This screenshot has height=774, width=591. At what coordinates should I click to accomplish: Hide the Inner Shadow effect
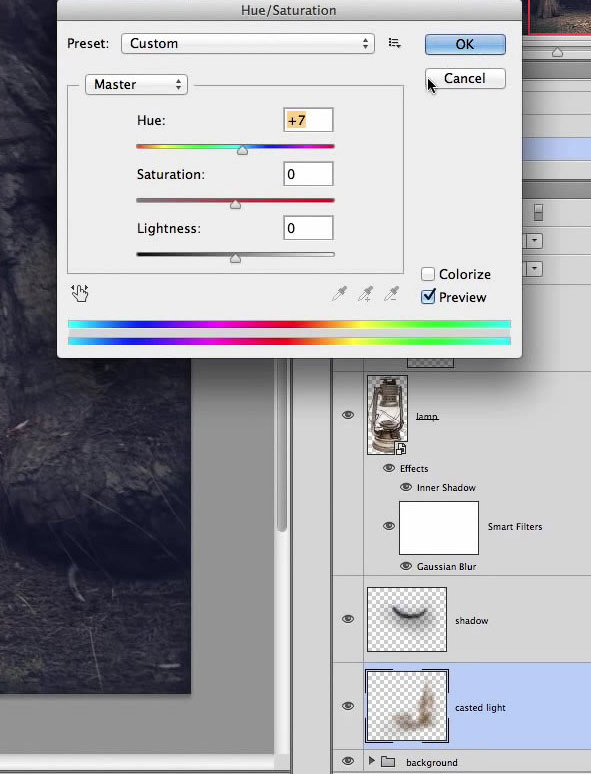click(406, 487)
